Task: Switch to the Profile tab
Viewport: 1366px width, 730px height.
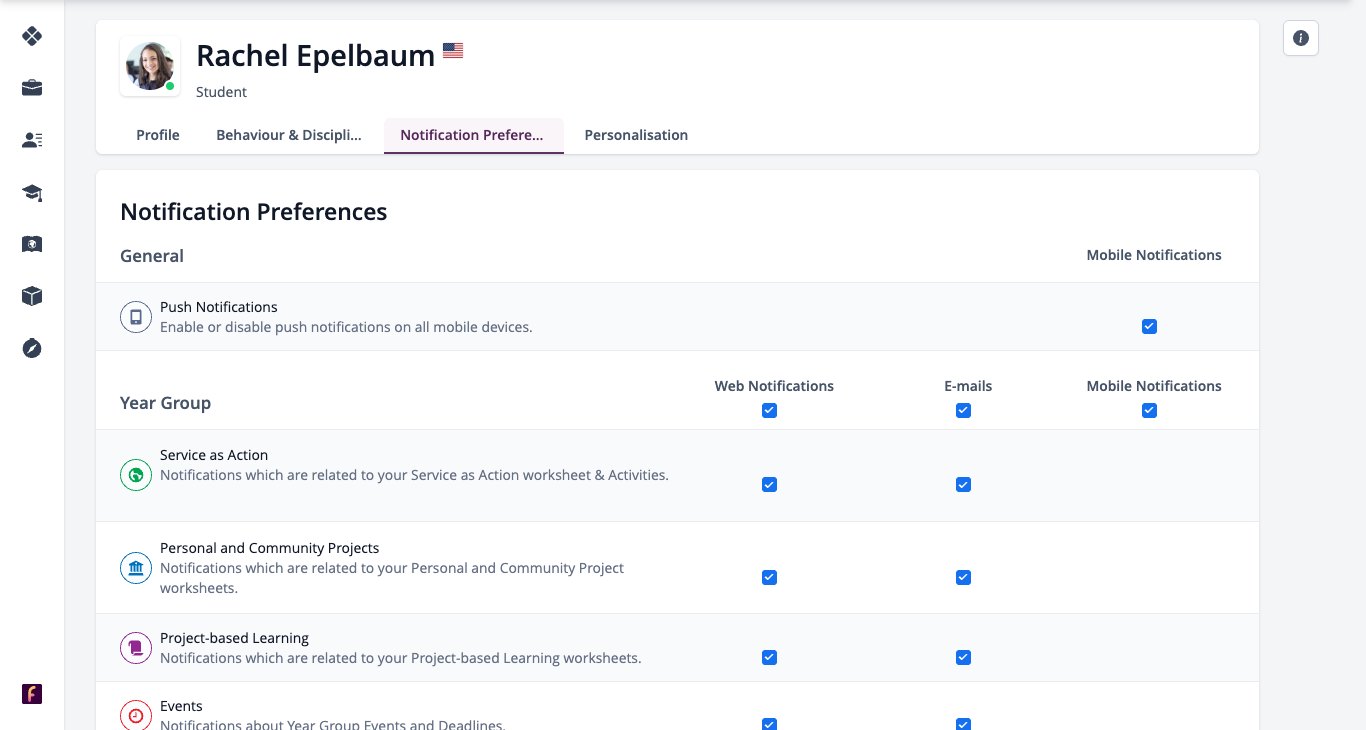Action: click(x=158, y=135)
